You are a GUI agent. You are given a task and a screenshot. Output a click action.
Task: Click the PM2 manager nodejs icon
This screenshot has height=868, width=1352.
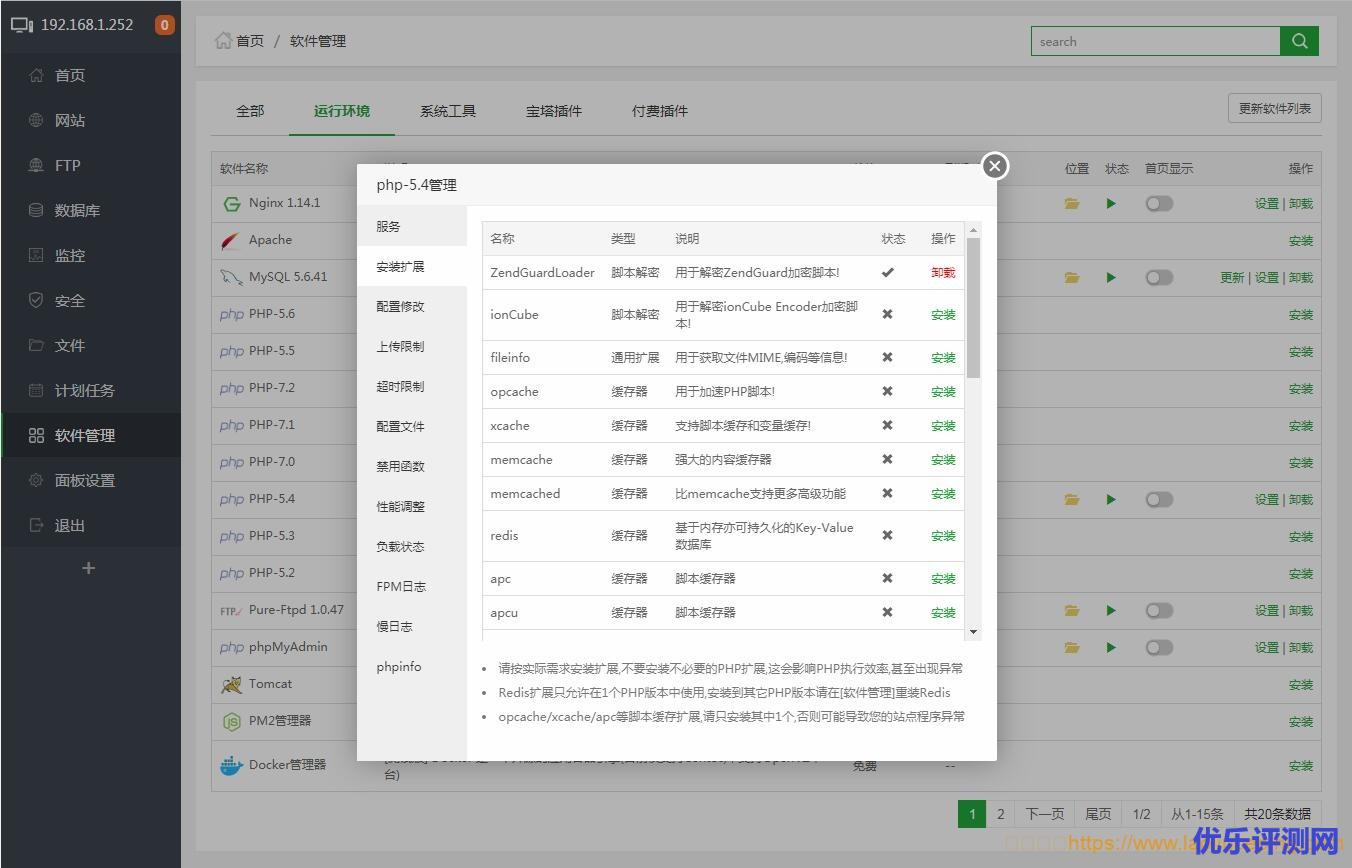231,721
